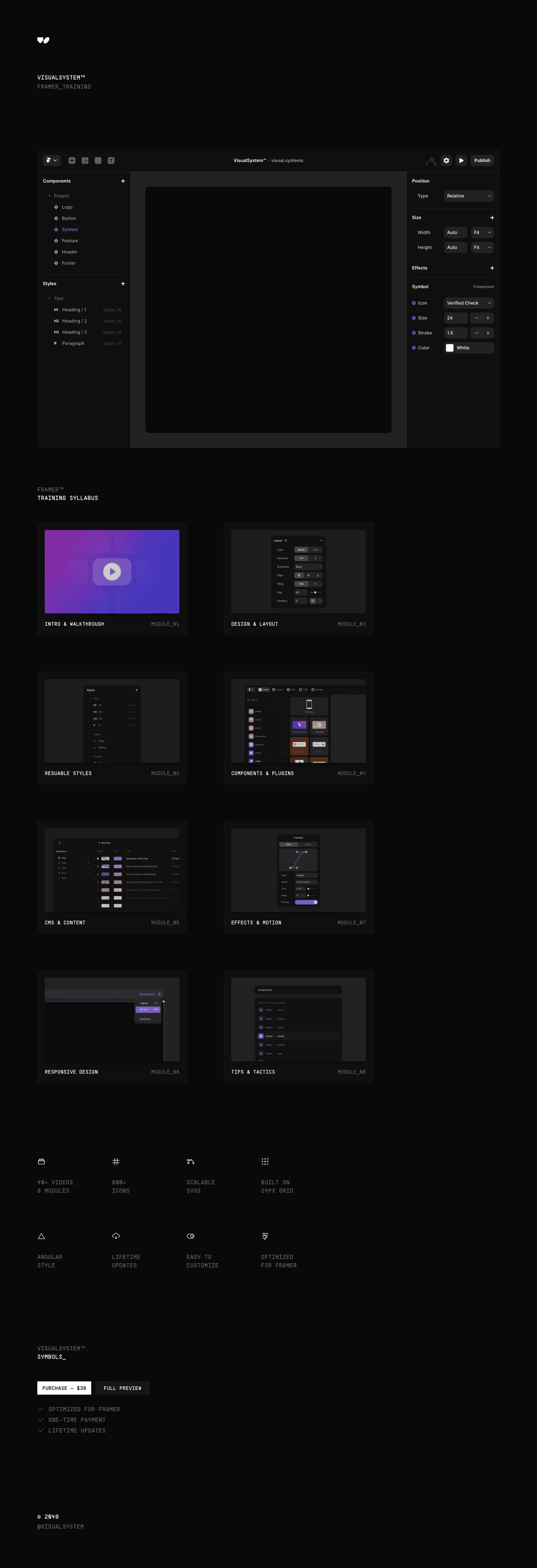
Task: Open the Components & Plugins module card
Action: click(x=299, y=728)
